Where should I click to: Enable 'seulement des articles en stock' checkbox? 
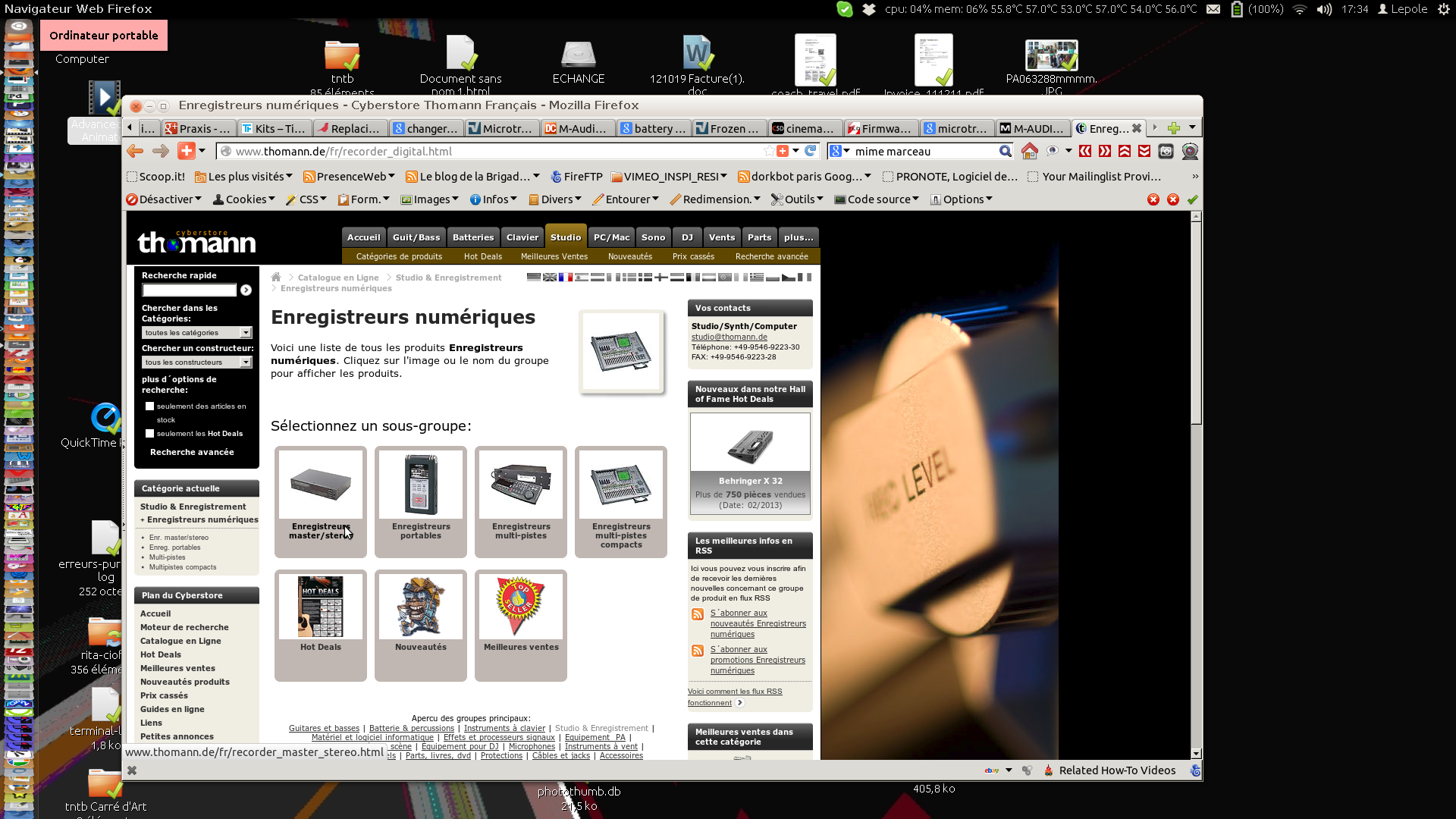[150, 406]
